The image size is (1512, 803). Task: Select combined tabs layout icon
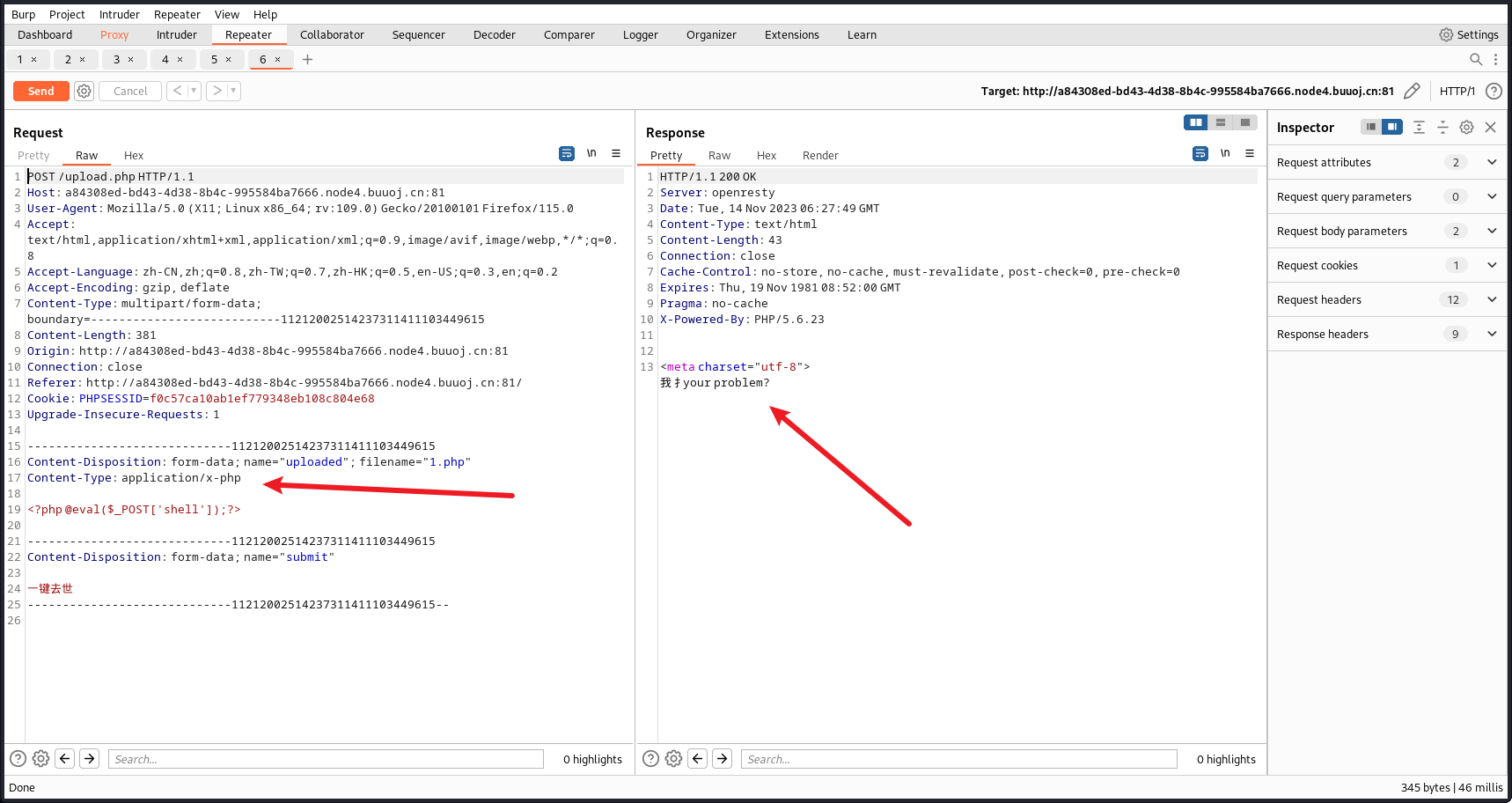tap(1245, 122)
